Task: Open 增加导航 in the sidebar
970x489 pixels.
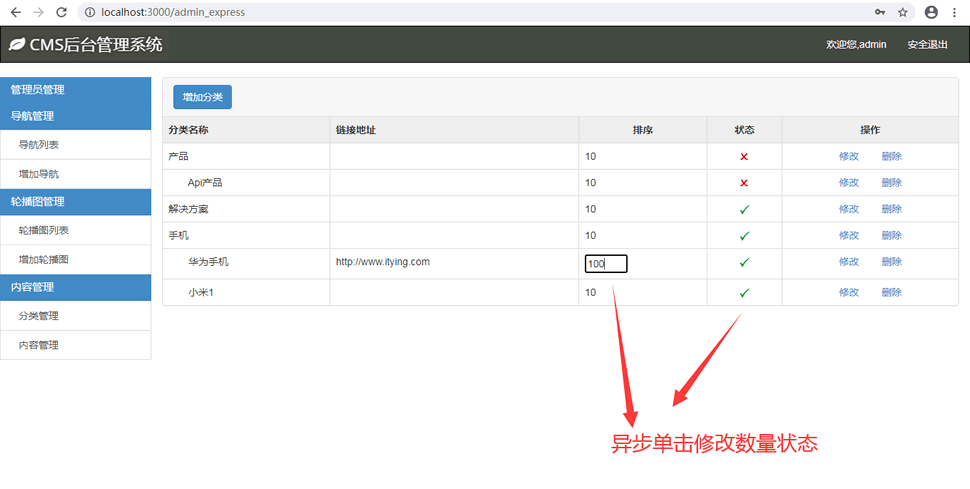Action: click(x=75, y=174)
